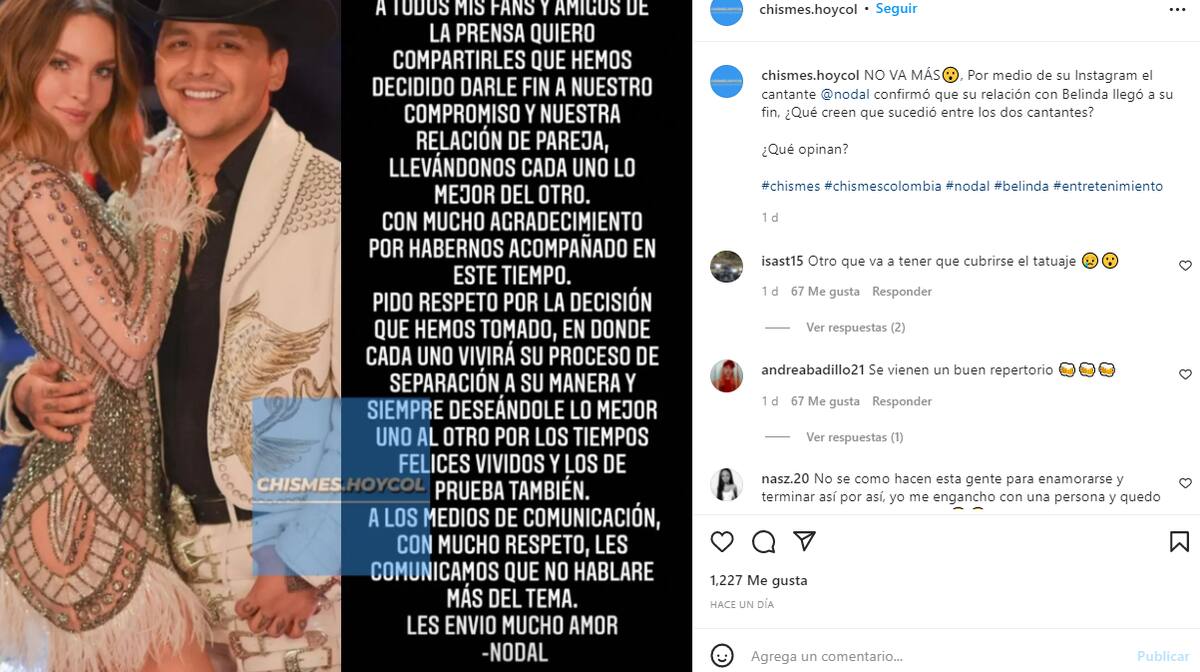This screenshot has height=672, width=1200.
Task: Expand Ver respuestas (1) replies
Action: 854,437
